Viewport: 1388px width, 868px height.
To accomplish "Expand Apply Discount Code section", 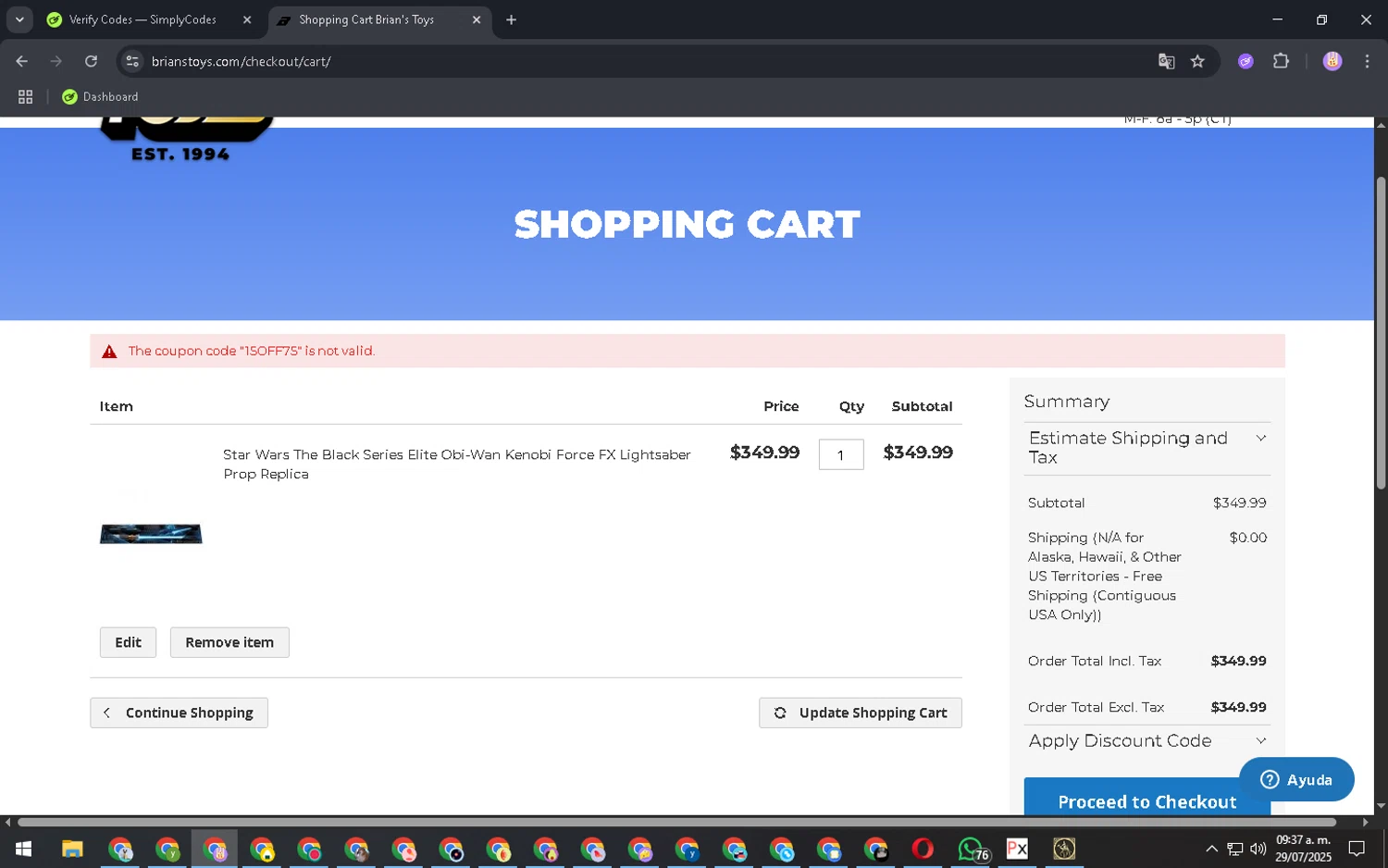I will tap(1146, 740).
